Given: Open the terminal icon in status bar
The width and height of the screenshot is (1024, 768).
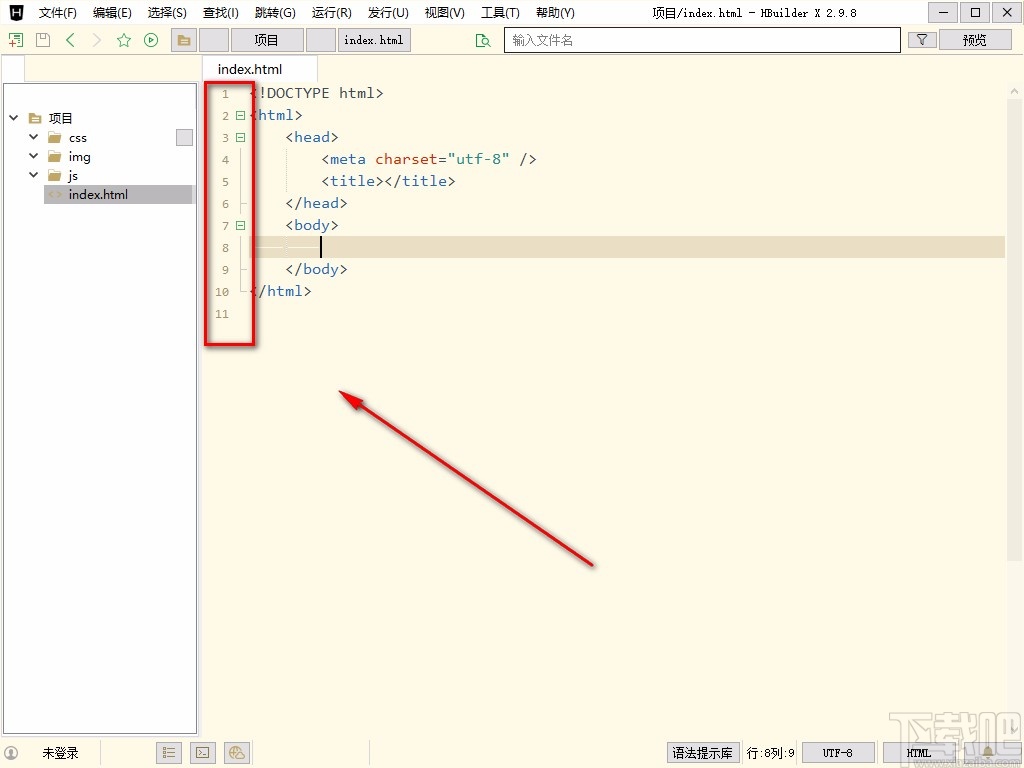Looking at the screenshot, I should tap(203, 753).
